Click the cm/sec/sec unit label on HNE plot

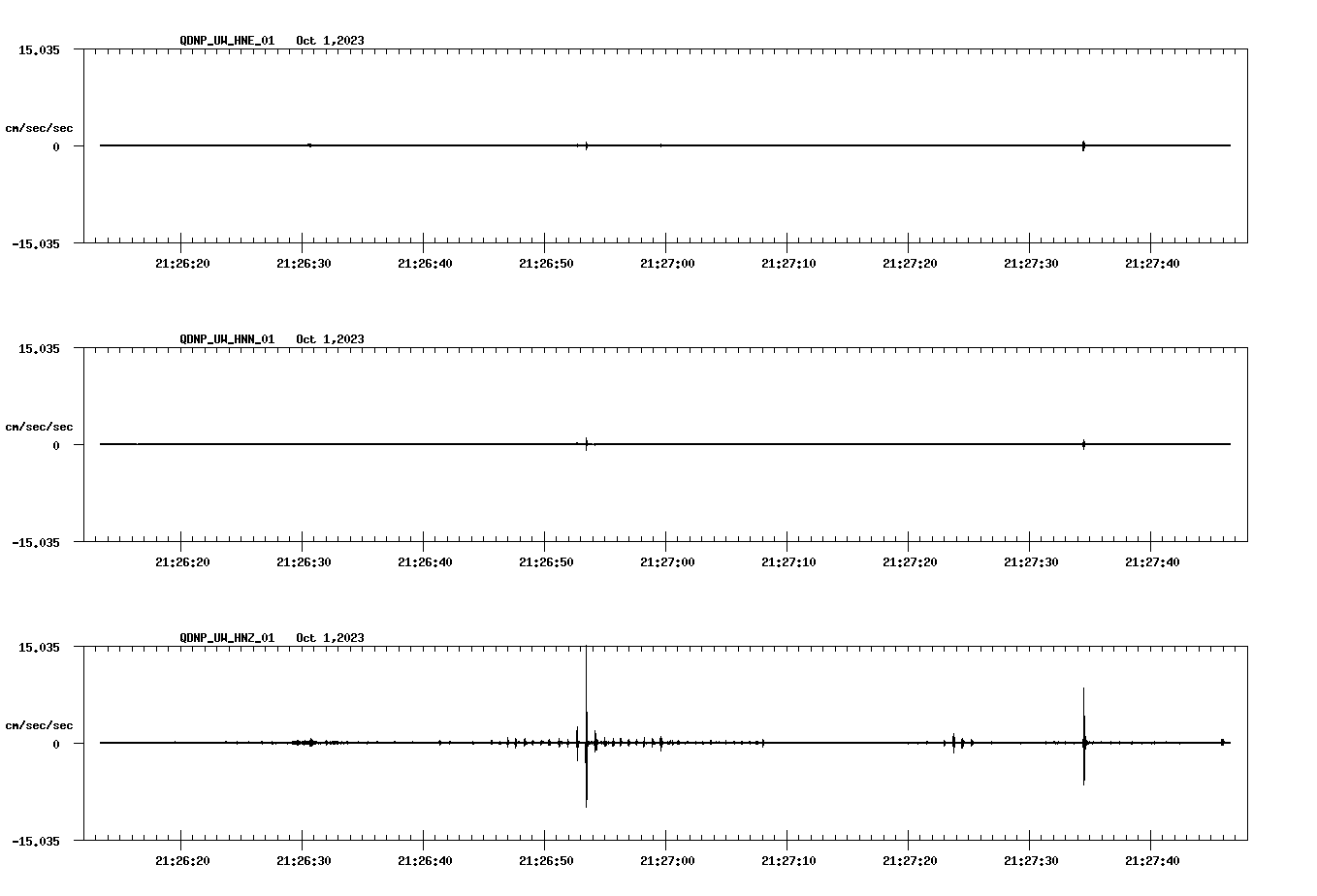(x=39, y=128)
